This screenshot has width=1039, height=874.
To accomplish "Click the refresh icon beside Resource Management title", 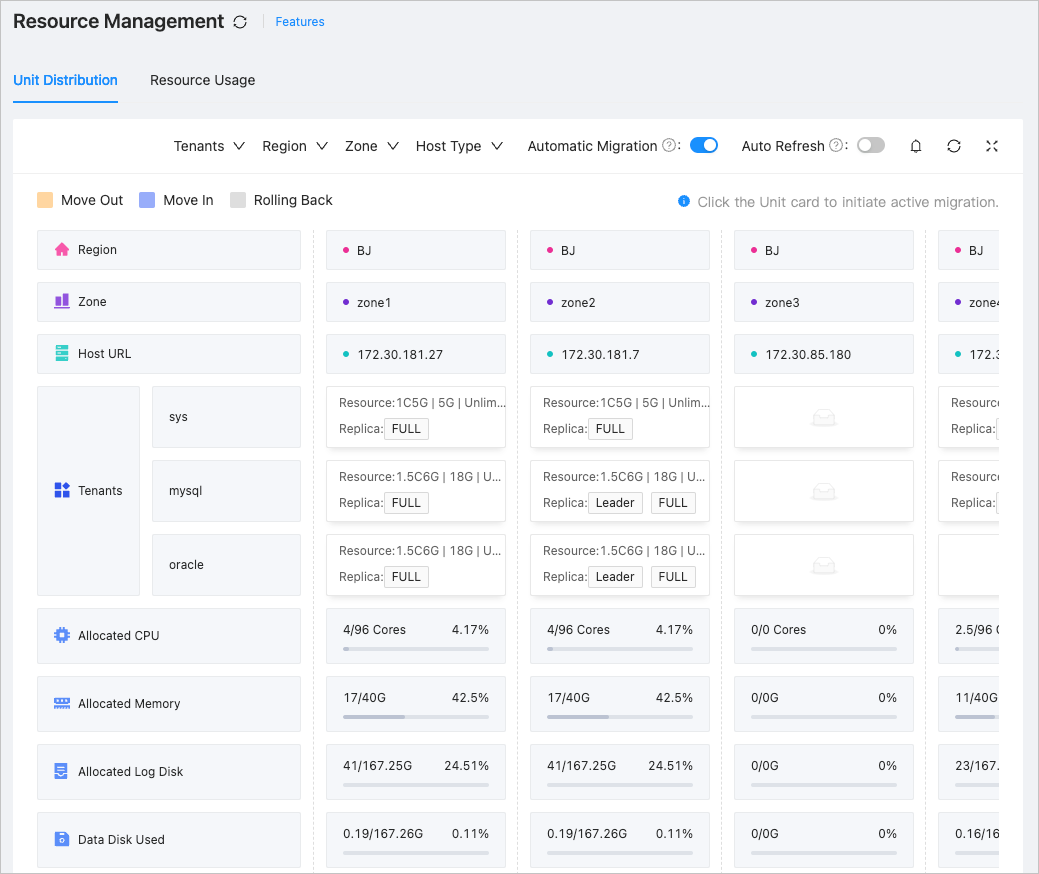I will (240, 22).
